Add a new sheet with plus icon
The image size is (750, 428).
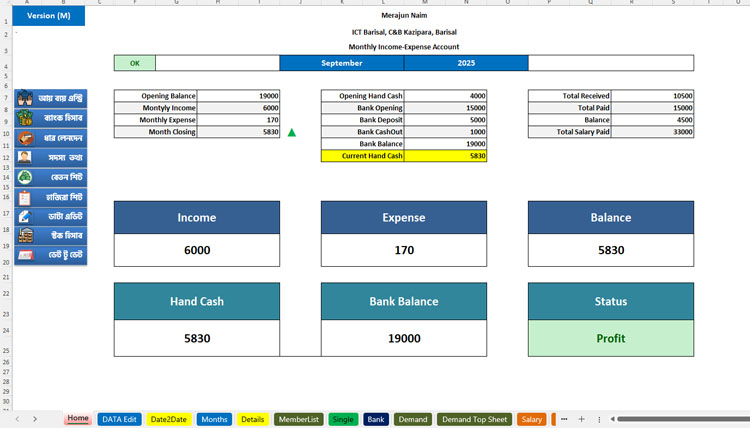582,419
